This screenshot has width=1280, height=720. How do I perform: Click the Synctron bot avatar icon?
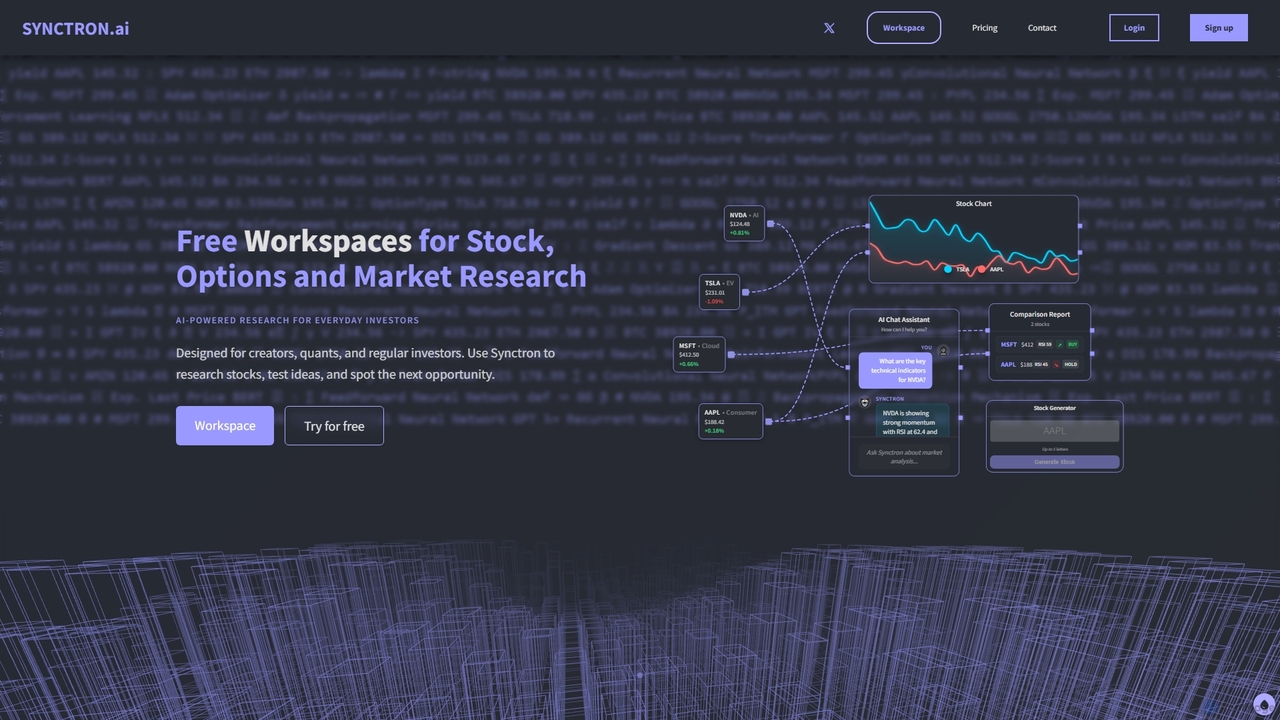click(x=865, y=402)
